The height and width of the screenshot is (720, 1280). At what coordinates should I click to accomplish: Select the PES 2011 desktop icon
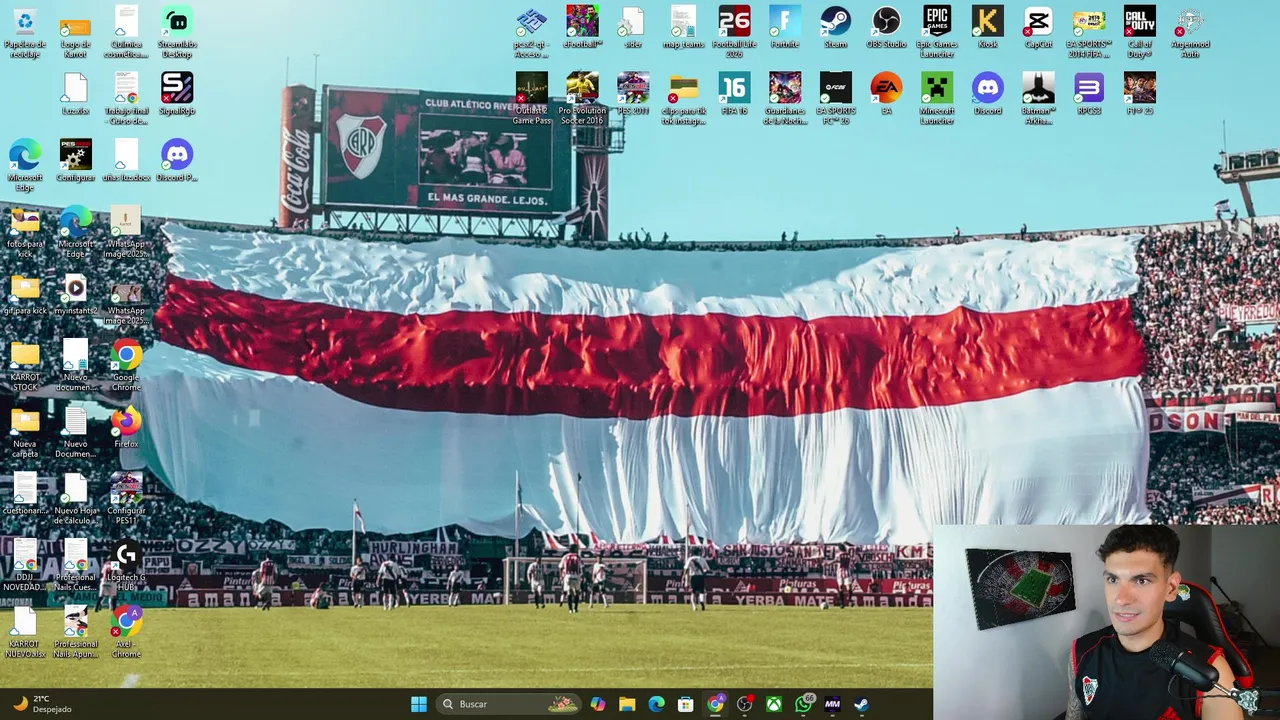(633, 94)
